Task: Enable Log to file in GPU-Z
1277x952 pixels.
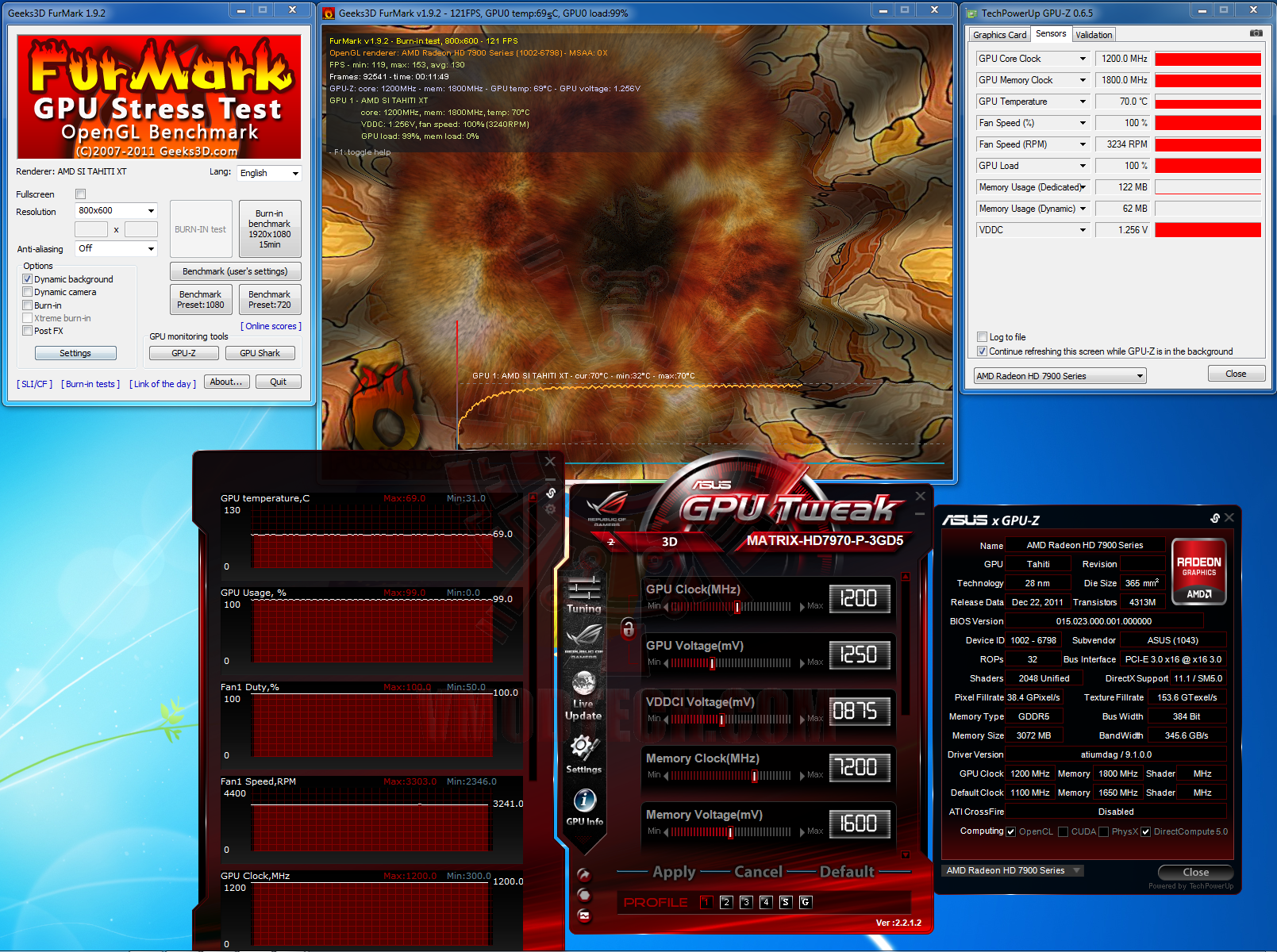Action: pos(983,336)
